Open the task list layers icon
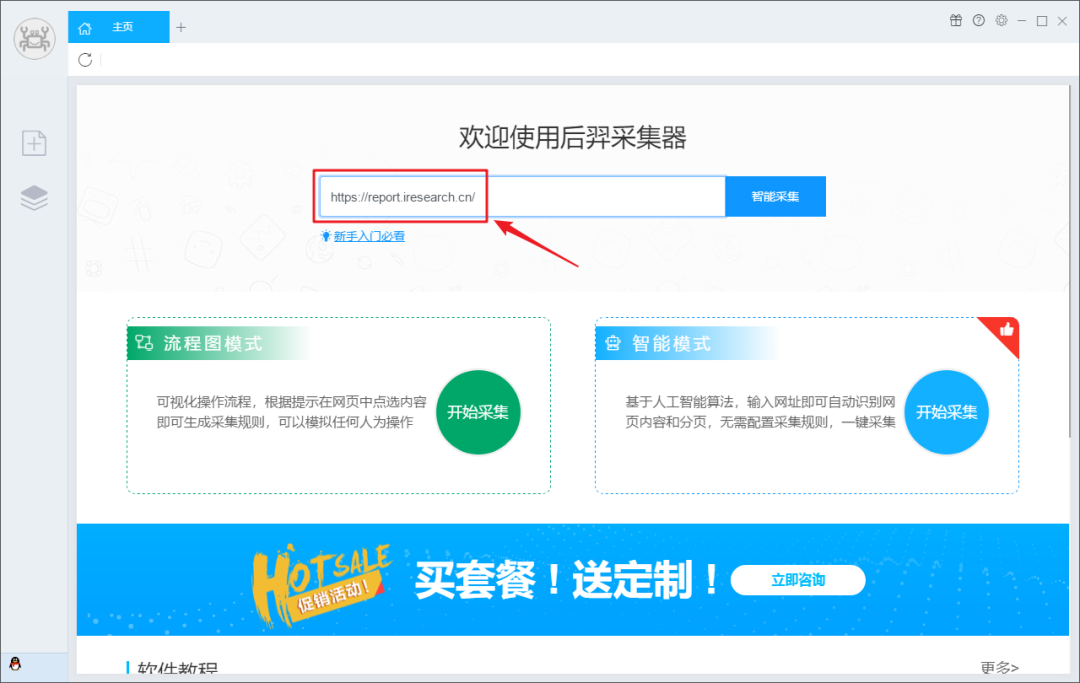Viewport: 1080px width, 683px height. (34, 198)
